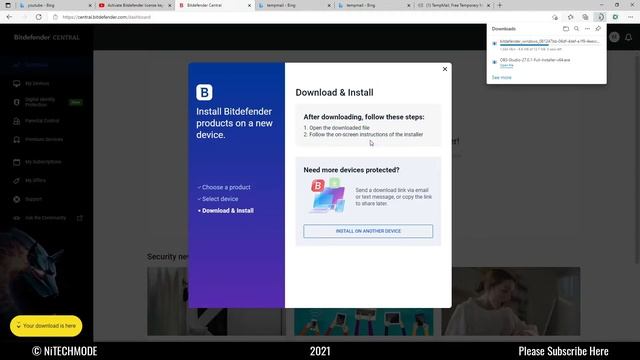Open the Edge Favorites star icon
This screenshot has height=360, width=640.
click(x=570, y=17)
